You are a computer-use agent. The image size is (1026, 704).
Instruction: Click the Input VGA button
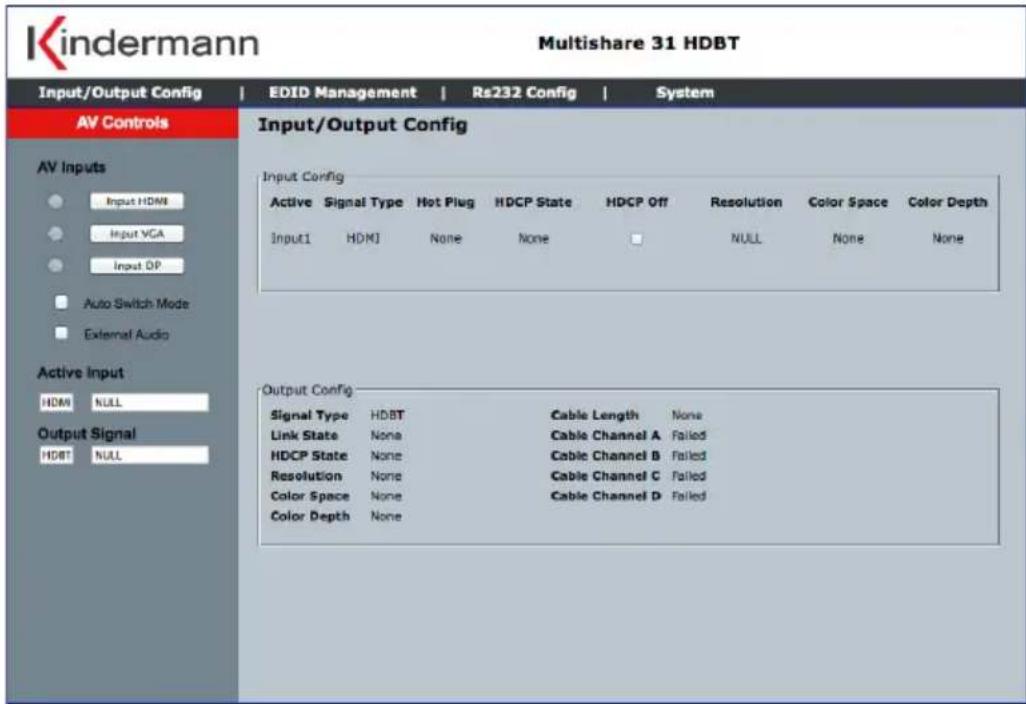pyautogui.click(x=137, y=234)
